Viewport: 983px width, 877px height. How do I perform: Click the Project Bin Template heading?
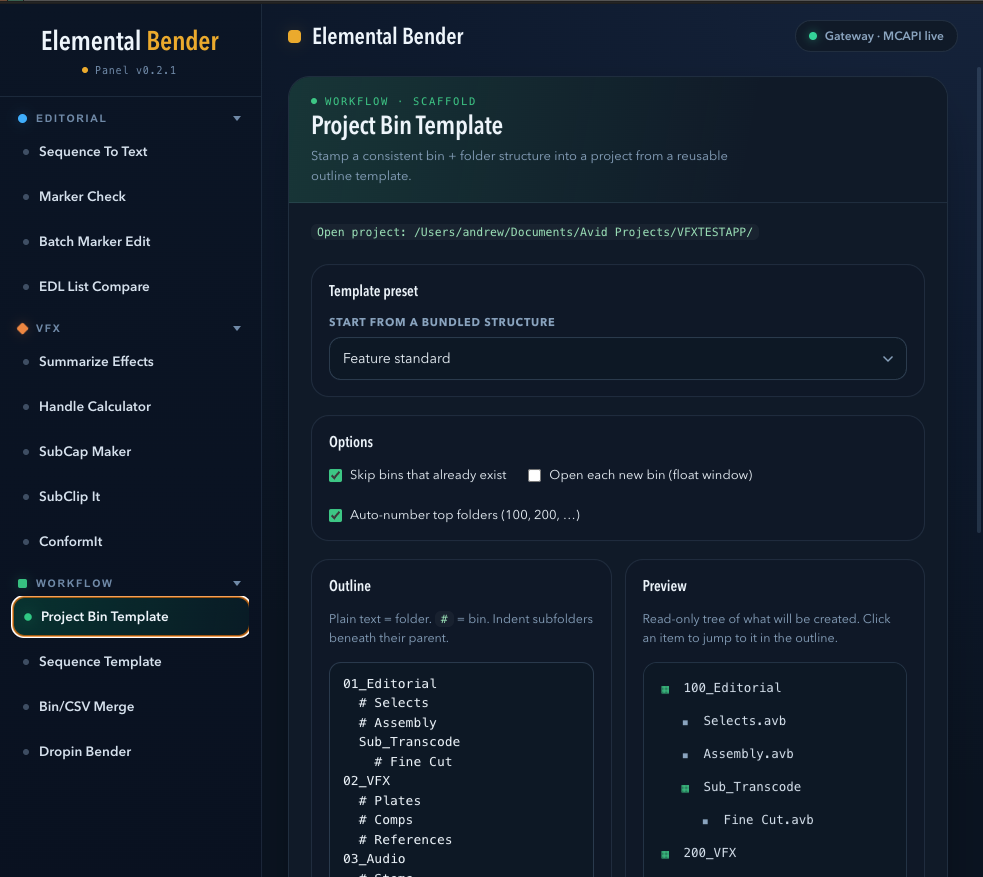[x=407, y=126]
